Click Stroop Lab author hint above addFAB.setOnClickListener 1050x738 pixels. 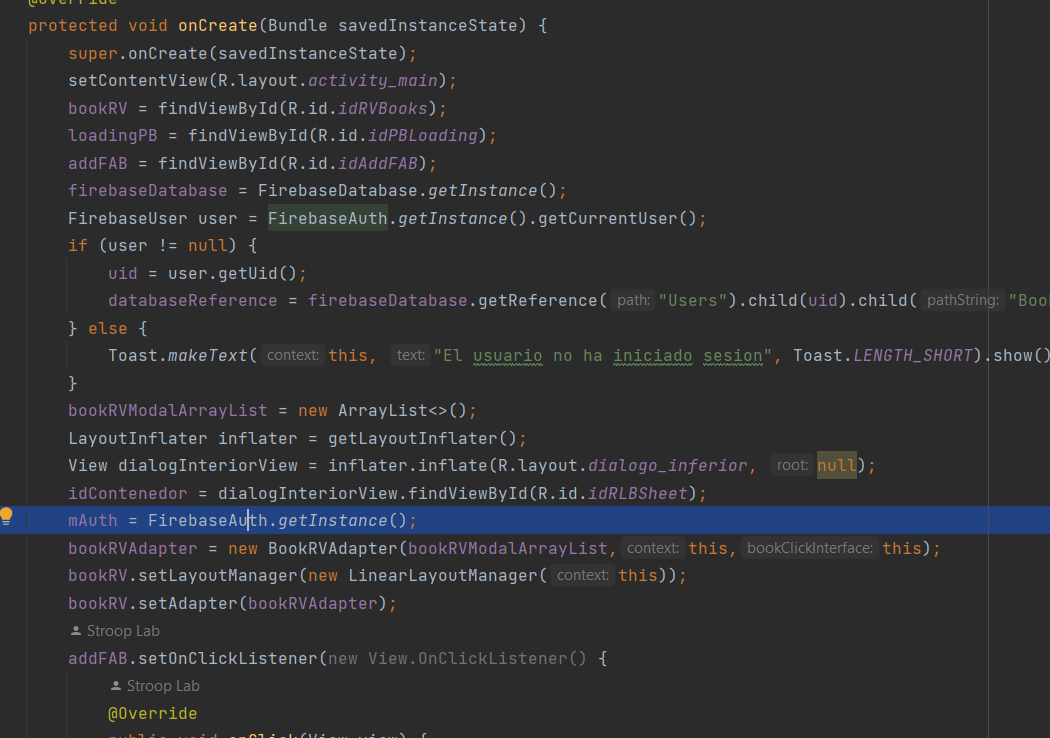(115, 631)
